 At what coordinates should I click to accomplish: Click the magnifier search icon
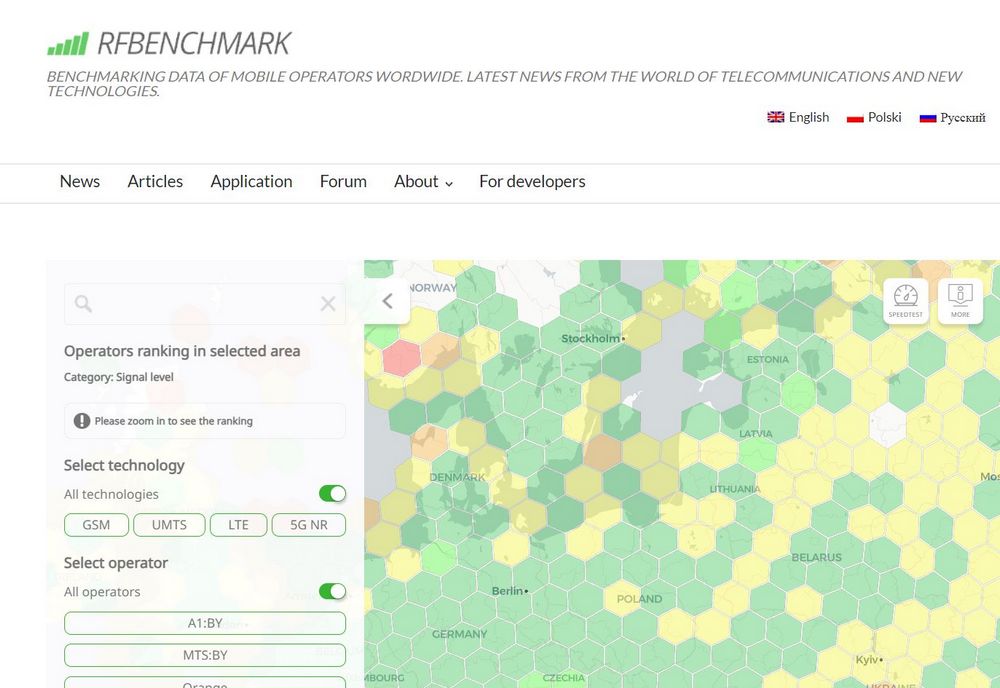(x=83, y=304)
